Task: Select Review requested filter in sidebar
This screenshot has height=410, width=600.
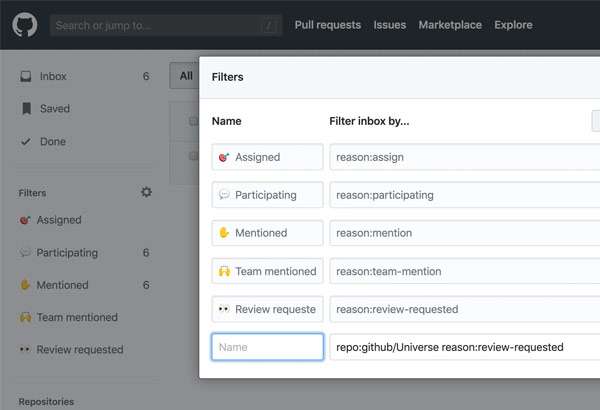Action: (x=79, y=350)
